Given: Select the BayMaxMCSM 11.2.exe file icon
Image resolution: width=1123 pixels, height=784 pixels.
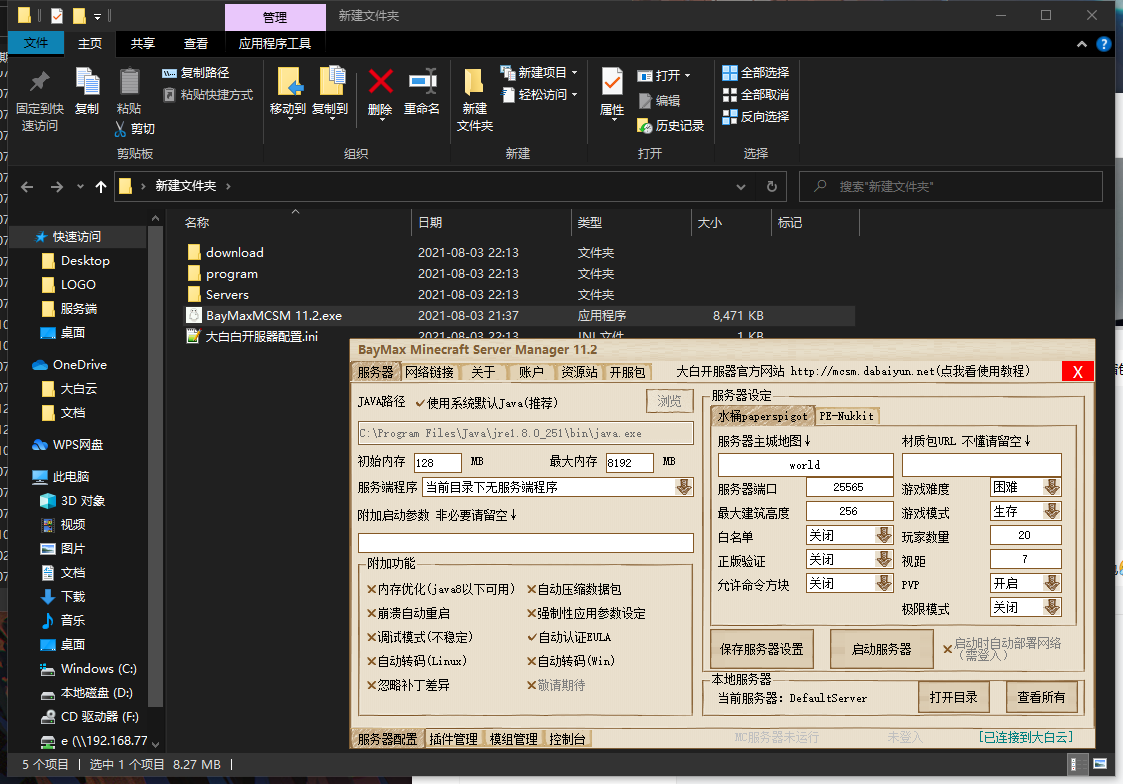Looking at the screenshot, I should click(x=193, y=316).
